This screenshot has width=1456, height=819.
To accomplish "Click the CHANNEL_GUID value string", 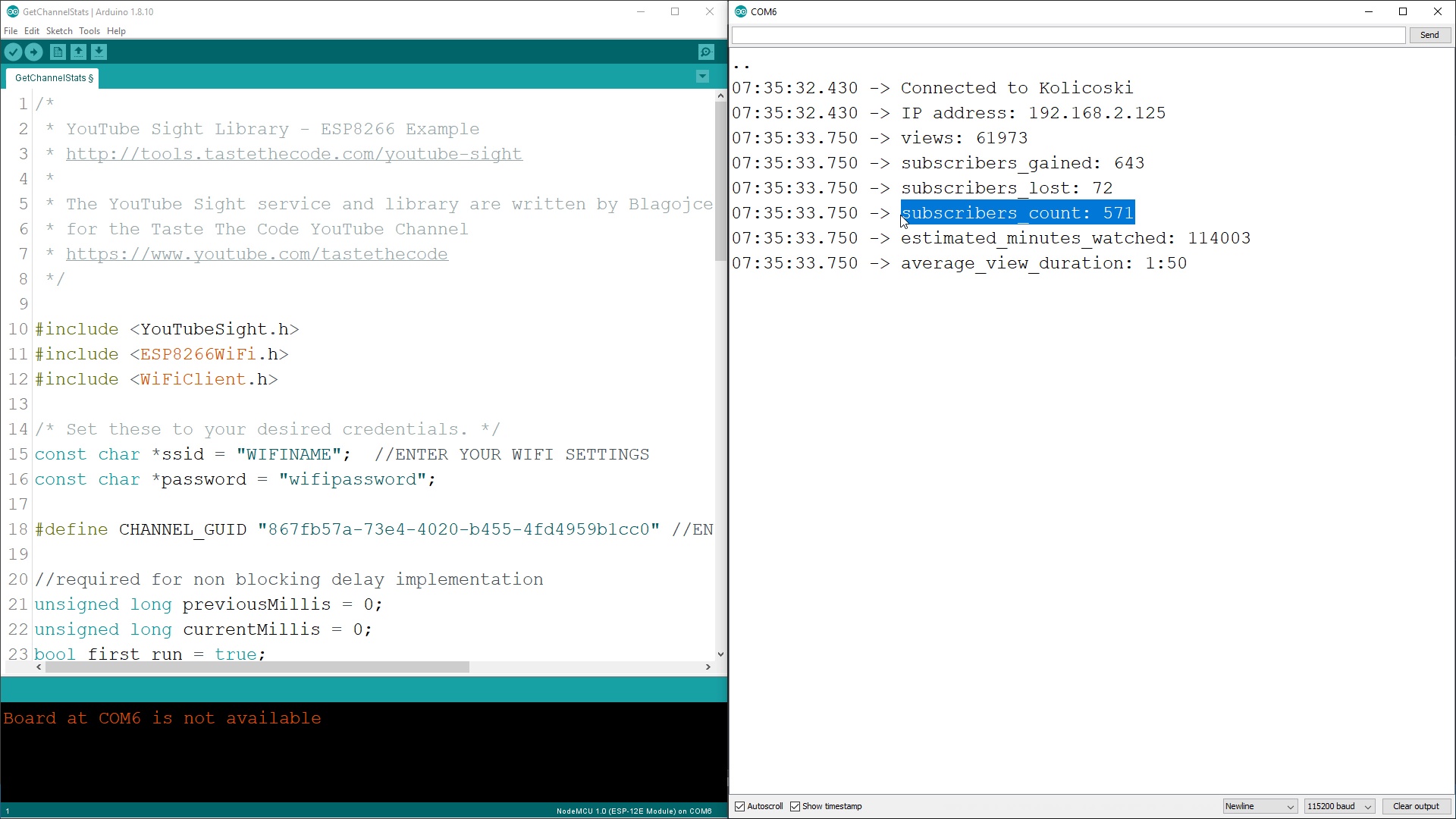I will click(x=459, y=529).
